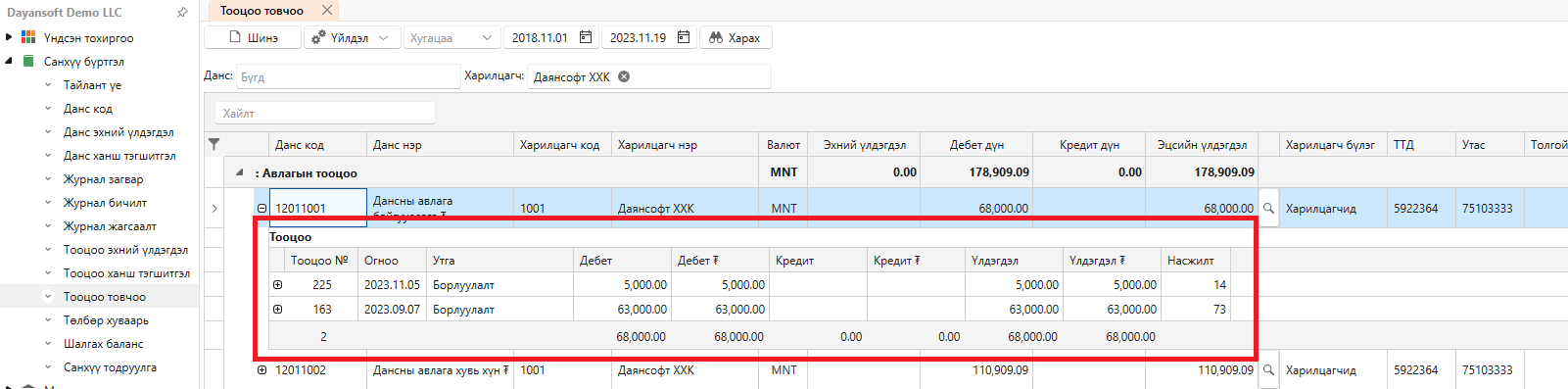Sort by the Харилцагч бүлэг column header
The width and height of the screenshot is (1568, 389).
point(1333,144)
